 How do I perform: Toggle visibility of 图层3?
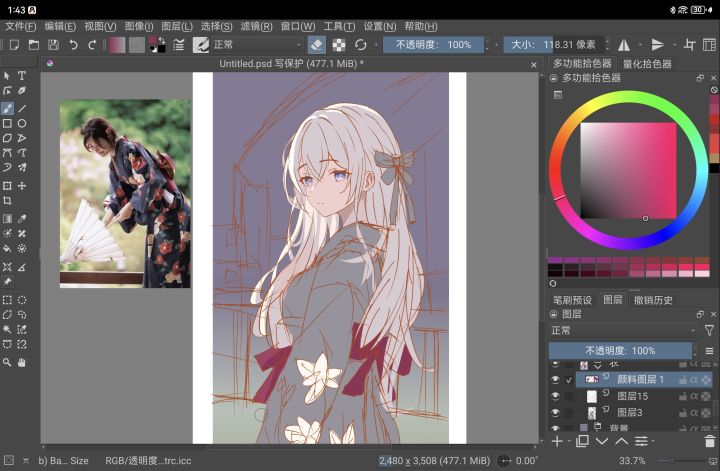click(555, 412)
